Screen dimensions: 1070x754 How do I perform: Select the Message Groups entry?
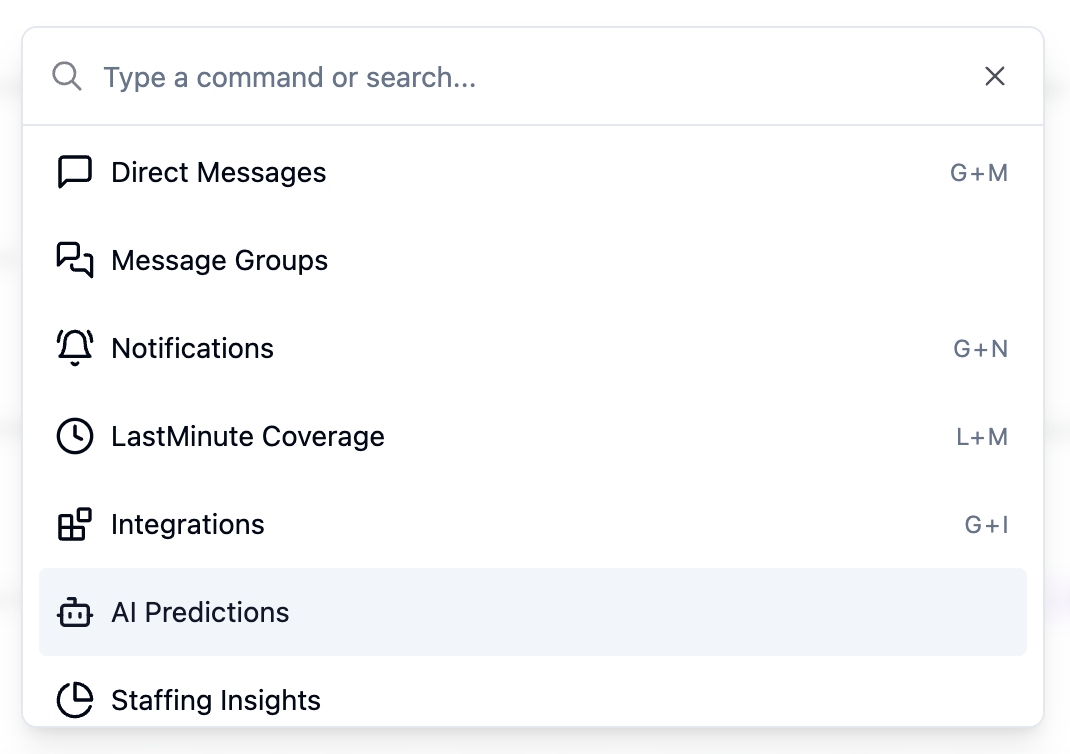(x=533, y=260)
